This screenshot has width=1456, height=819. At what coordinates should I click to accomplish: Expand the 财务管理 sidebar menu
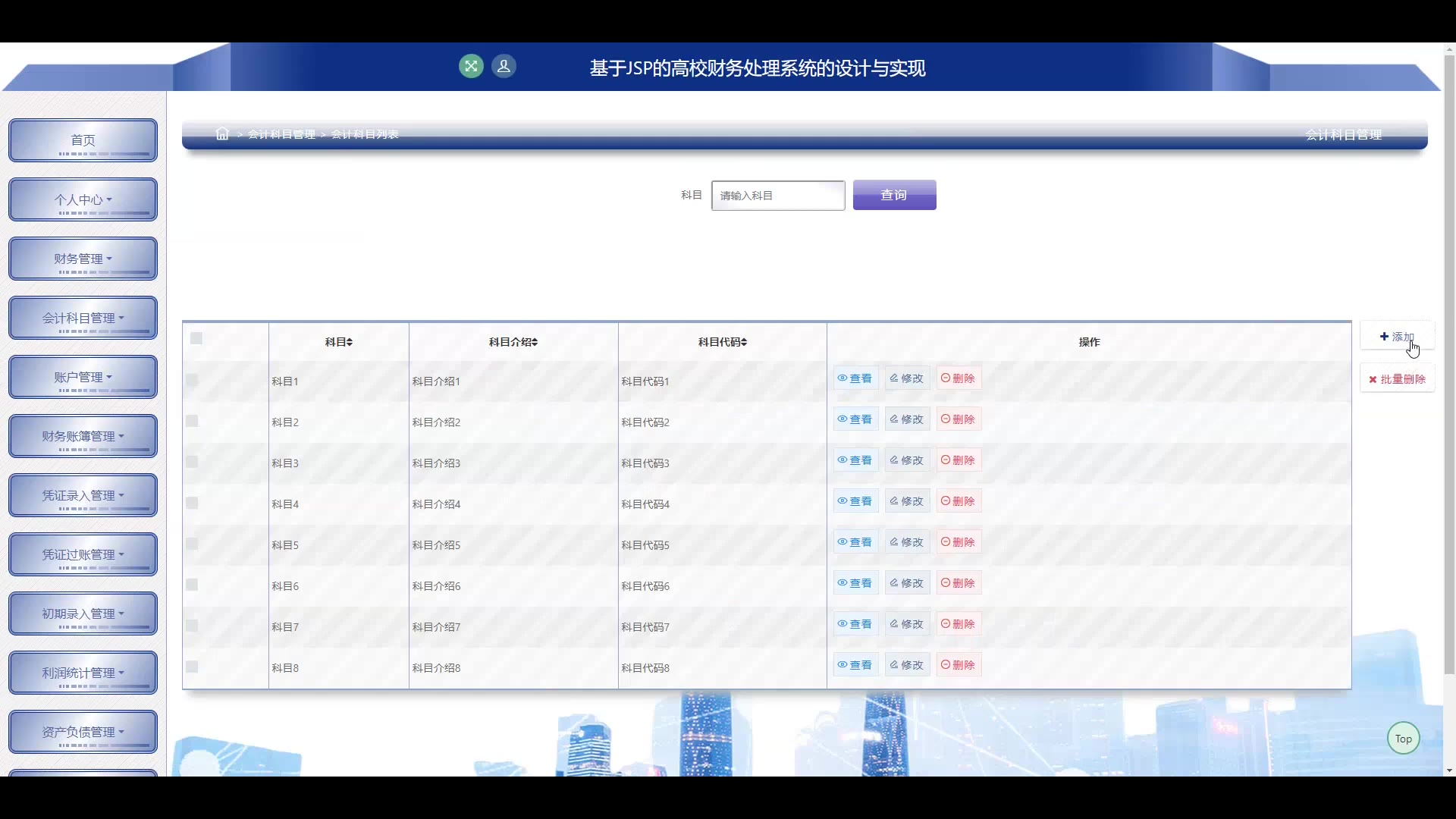coord(83,259)
